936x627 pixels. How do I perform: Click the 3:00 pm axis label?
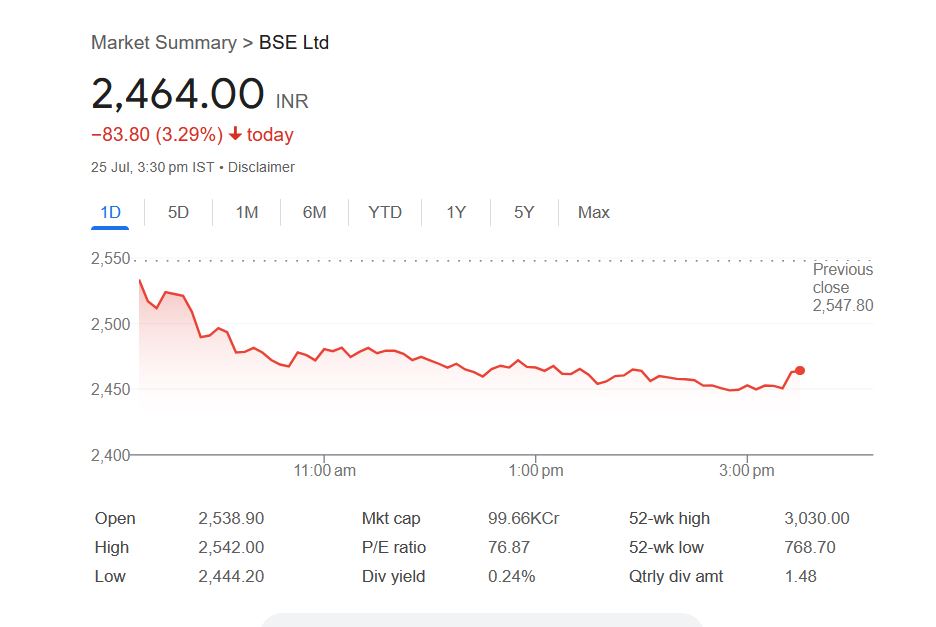click(748, 470)
